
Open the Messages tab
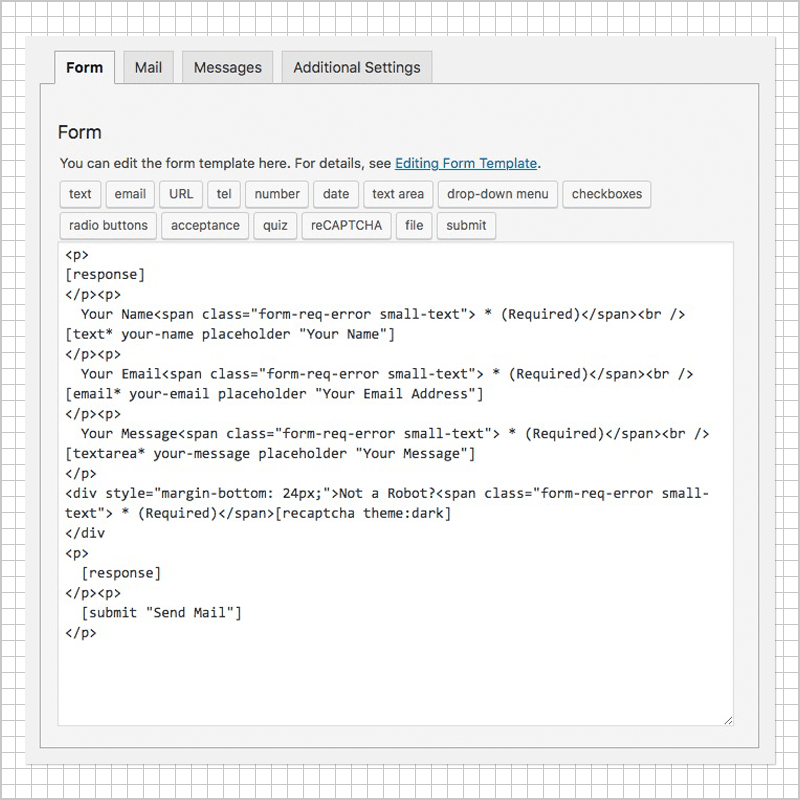[227, 67]
